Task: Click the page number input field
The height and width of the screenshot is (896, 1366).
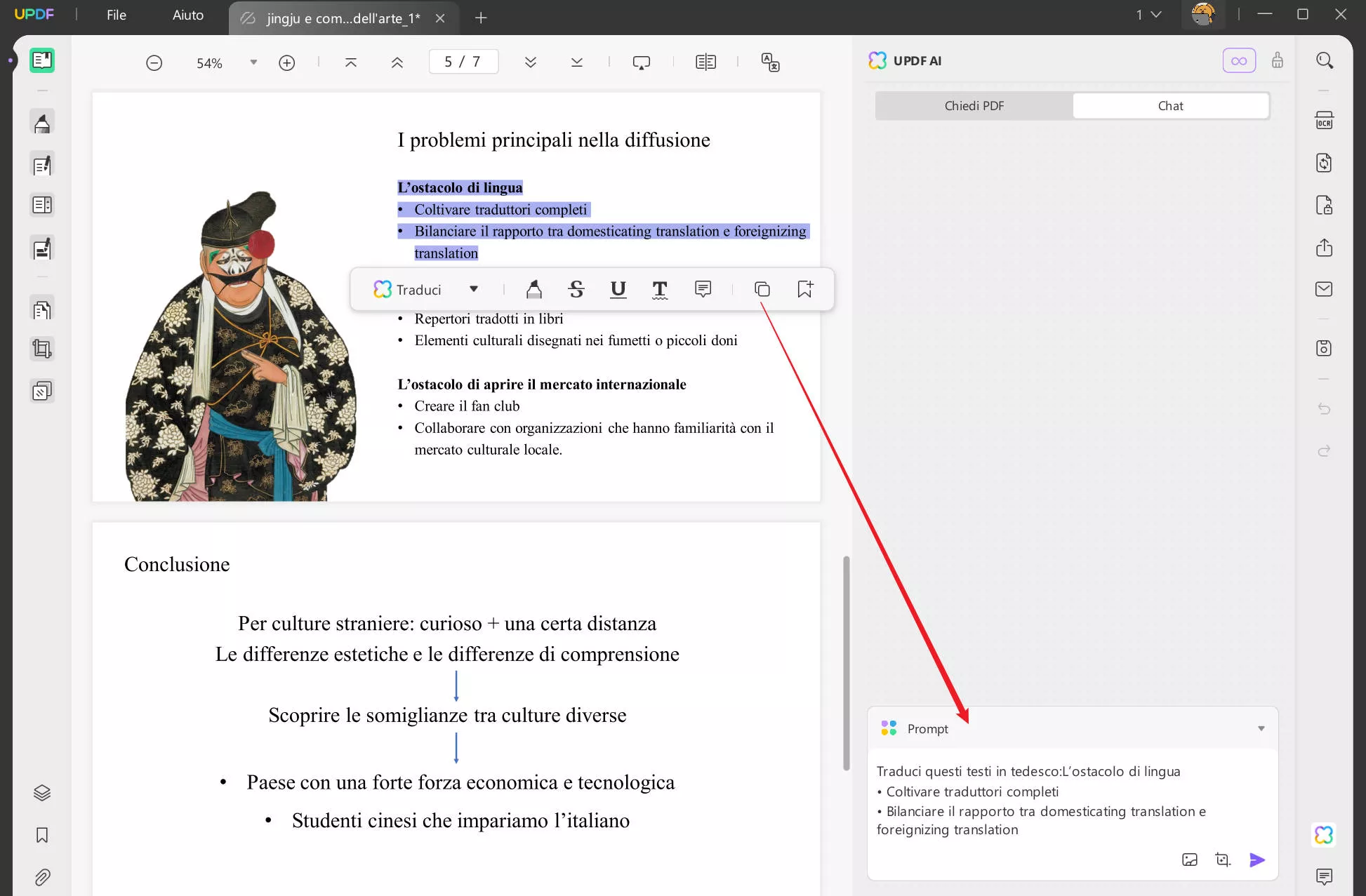Action: point(463,62)
